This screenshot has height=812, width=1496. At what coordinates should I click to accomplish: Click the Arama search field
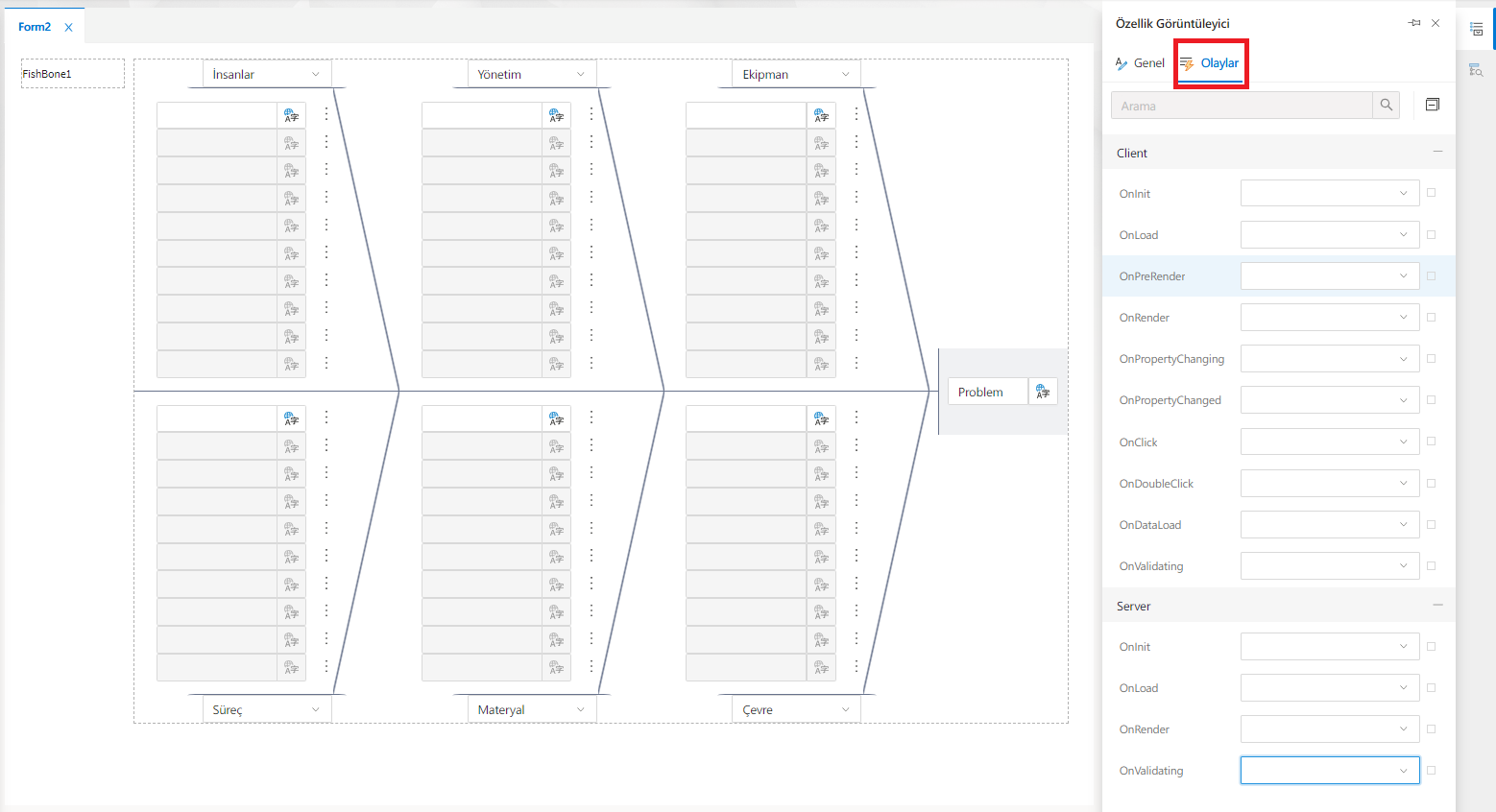click(1242, 106)
